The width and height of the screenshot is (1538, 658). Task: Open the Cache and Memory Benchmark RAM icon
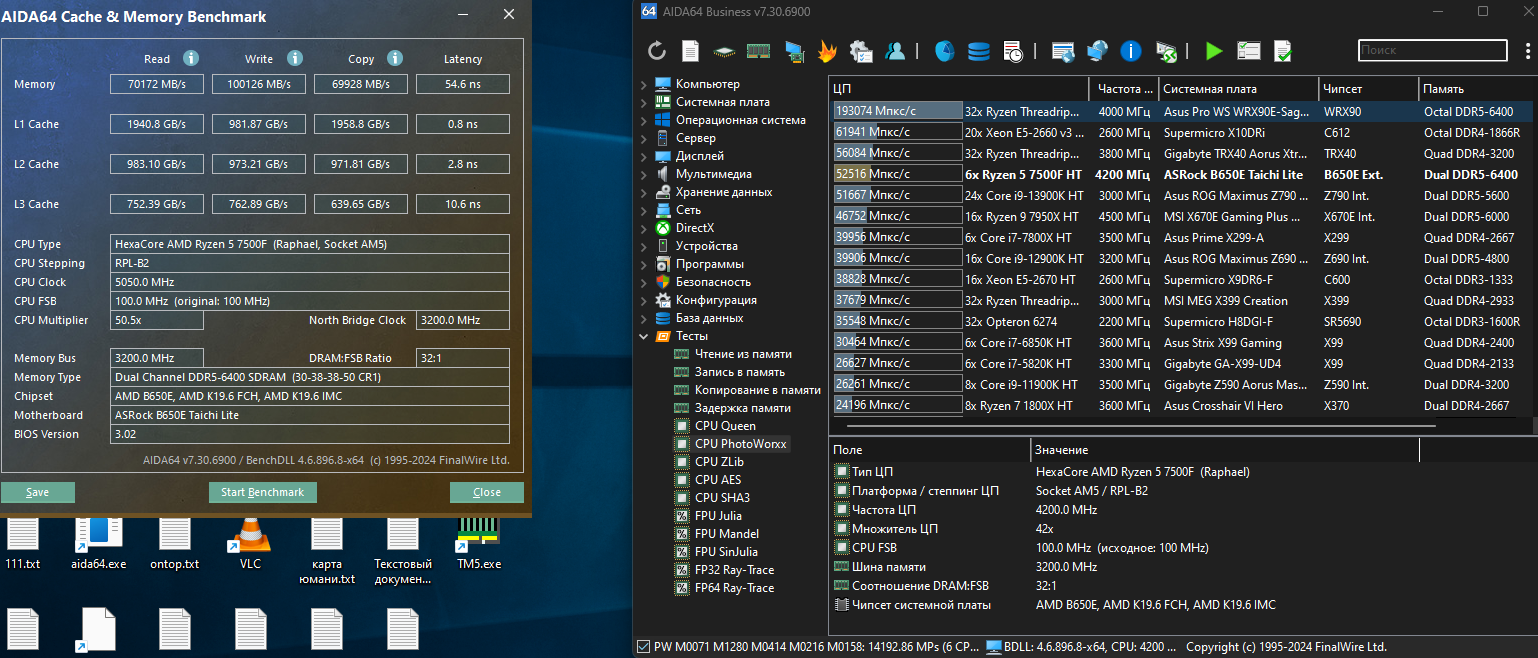(758, 51)
